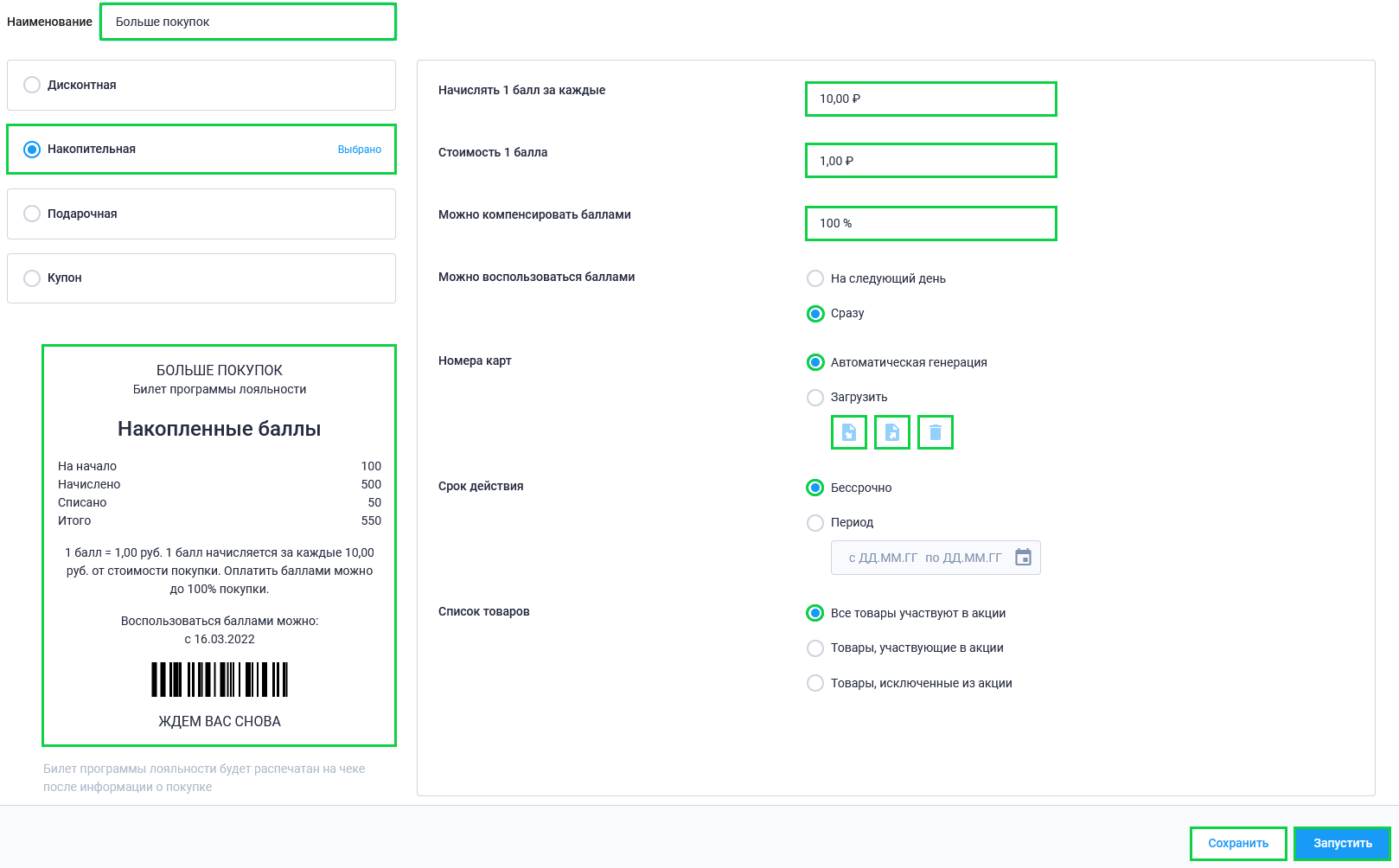Click the import card numbers file icon
This screenshot has width=1399, height=868.
[849, 432]
